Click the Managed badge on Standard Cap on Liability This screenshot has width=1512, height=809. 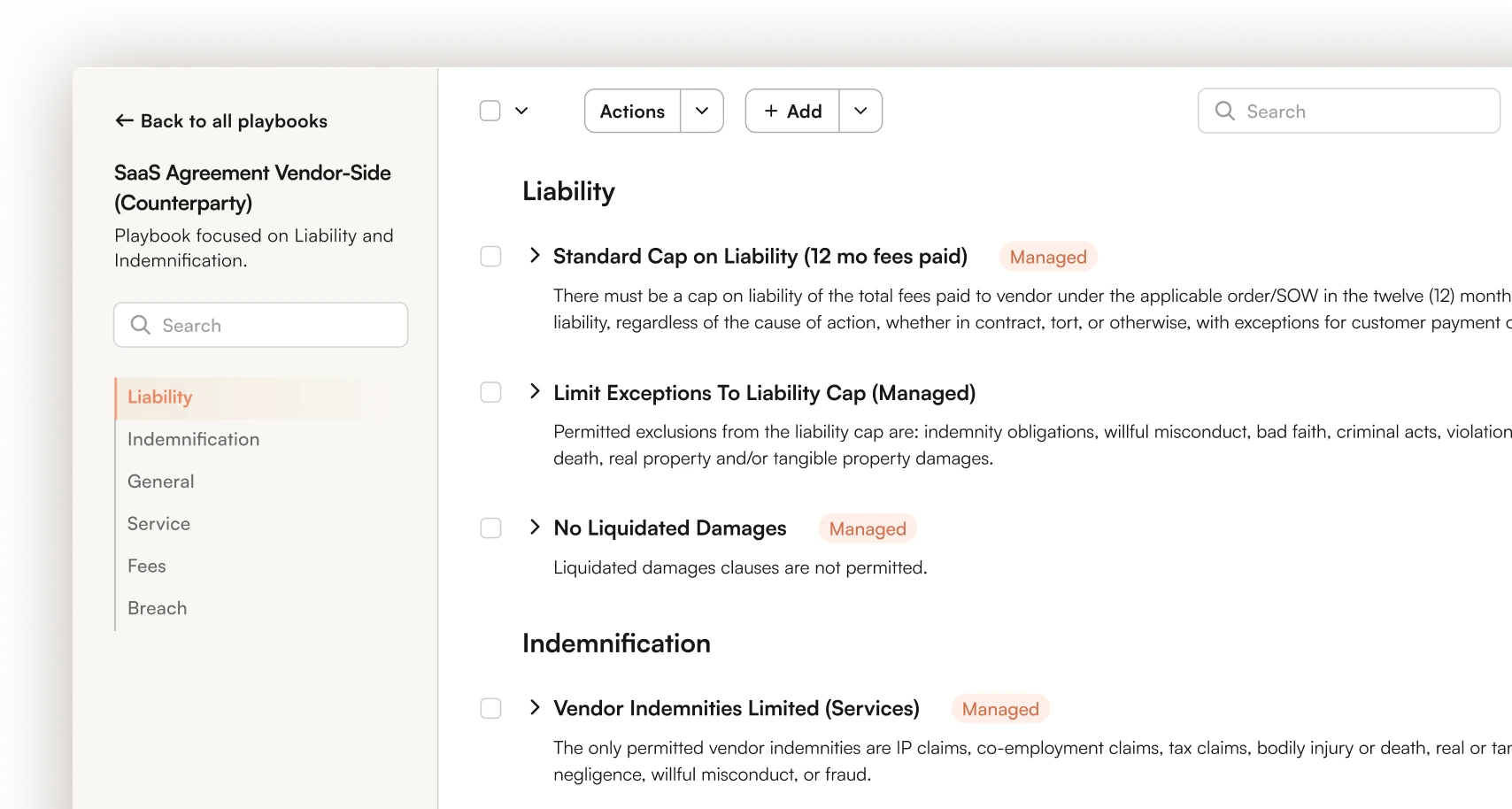1048,257
